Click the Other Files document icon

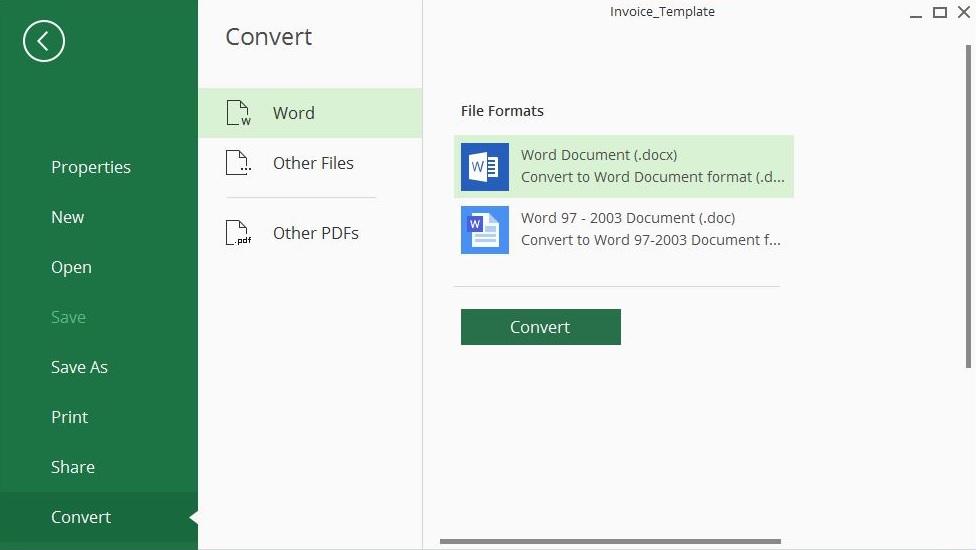click(238, 163)
